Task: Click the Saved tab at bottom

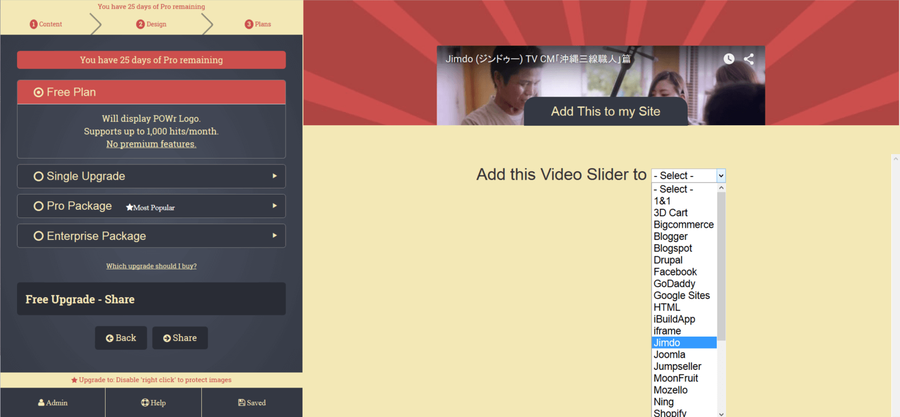Action: [252, 403]
